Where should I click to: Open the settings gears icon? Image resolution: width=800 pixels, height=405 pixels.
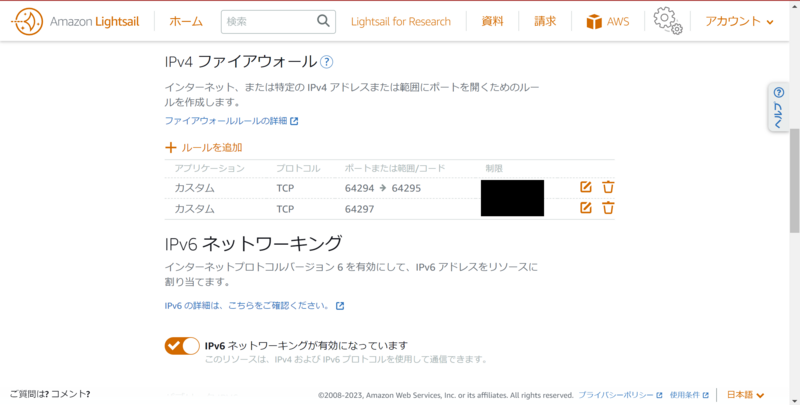(x=667, y=21)
